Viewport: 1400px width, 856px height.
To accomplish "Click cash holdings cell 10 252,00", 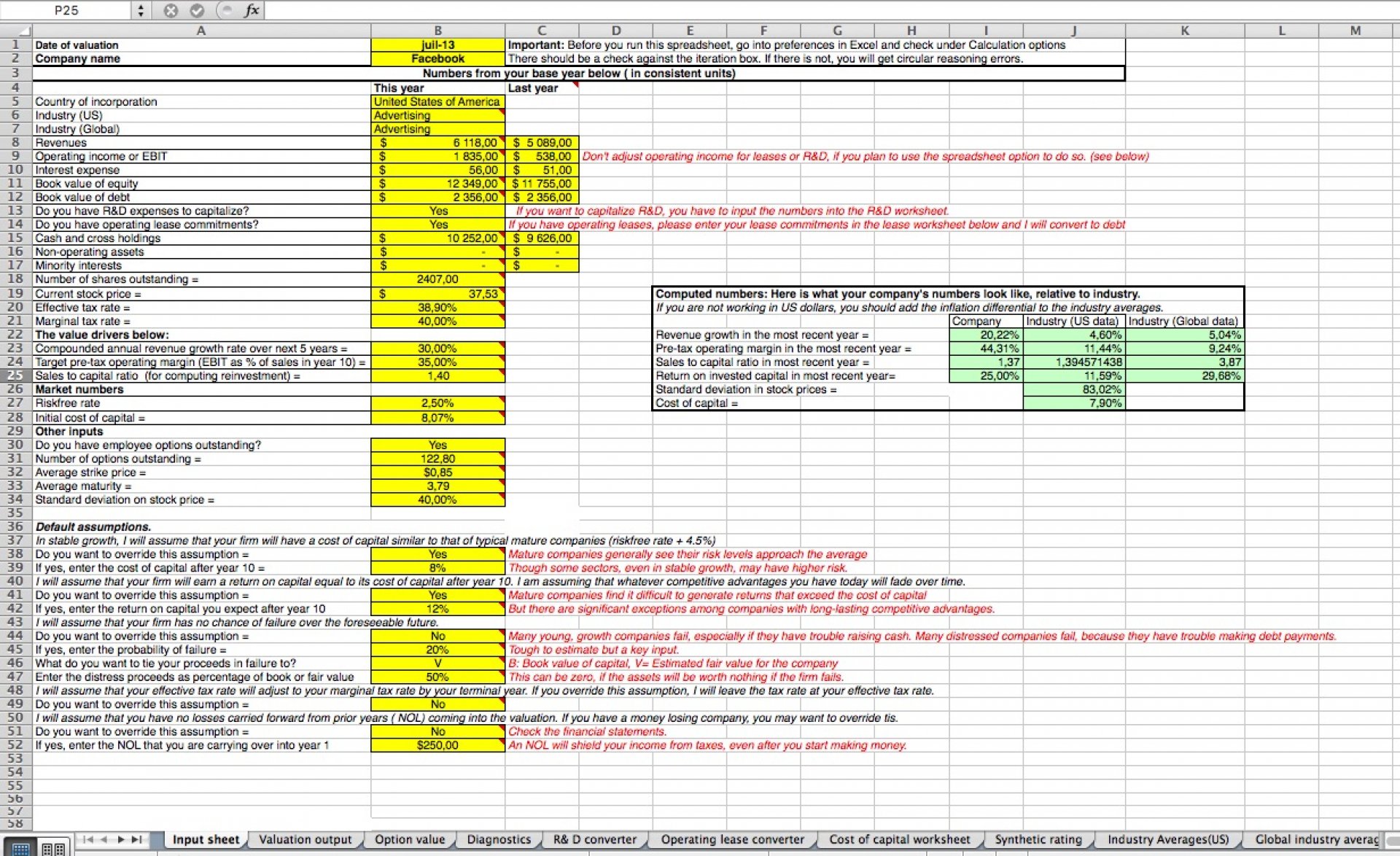I will pos(437,238).
